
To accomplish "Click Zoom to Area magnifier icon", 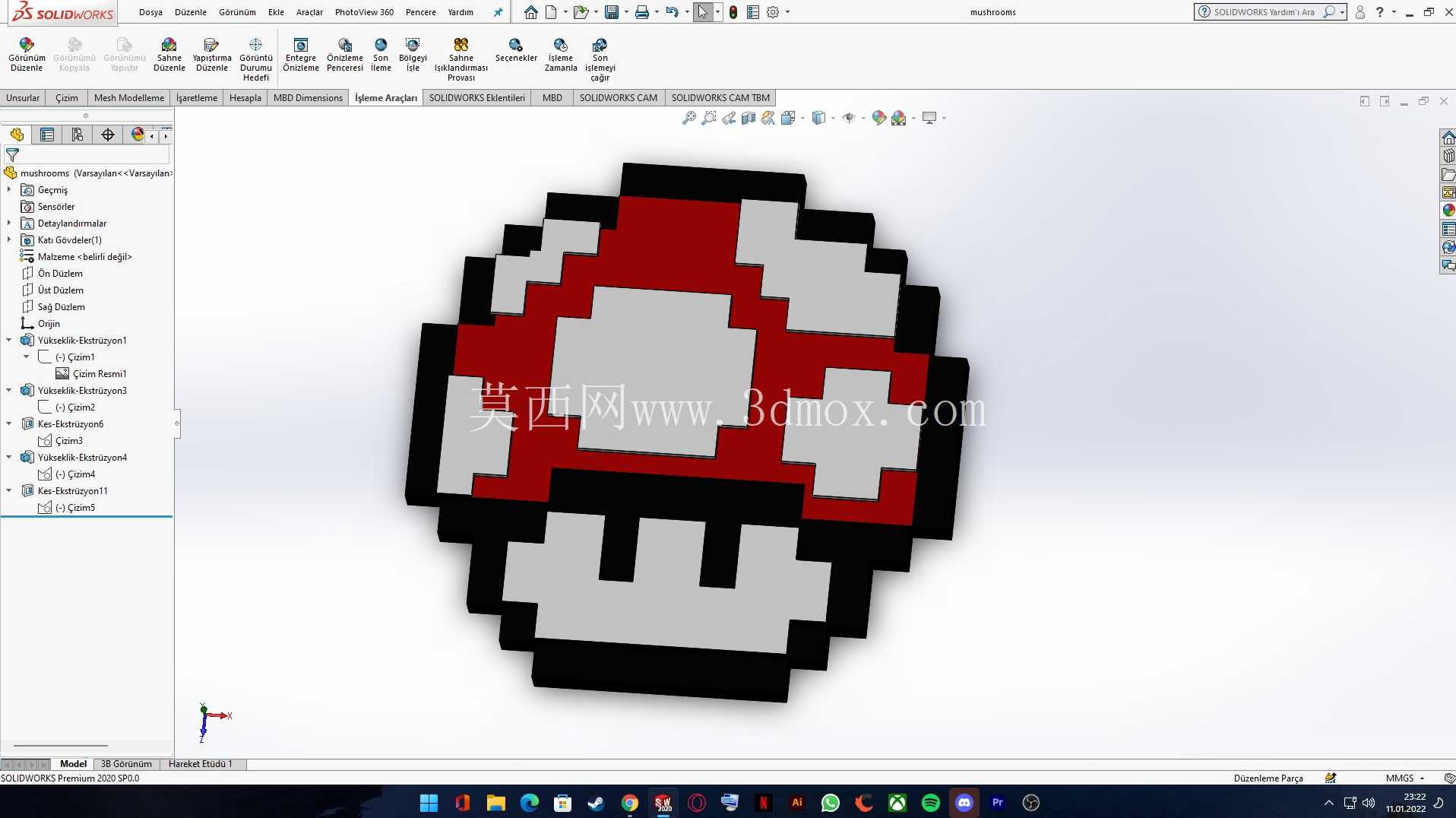I will click(x=708, y=118).
